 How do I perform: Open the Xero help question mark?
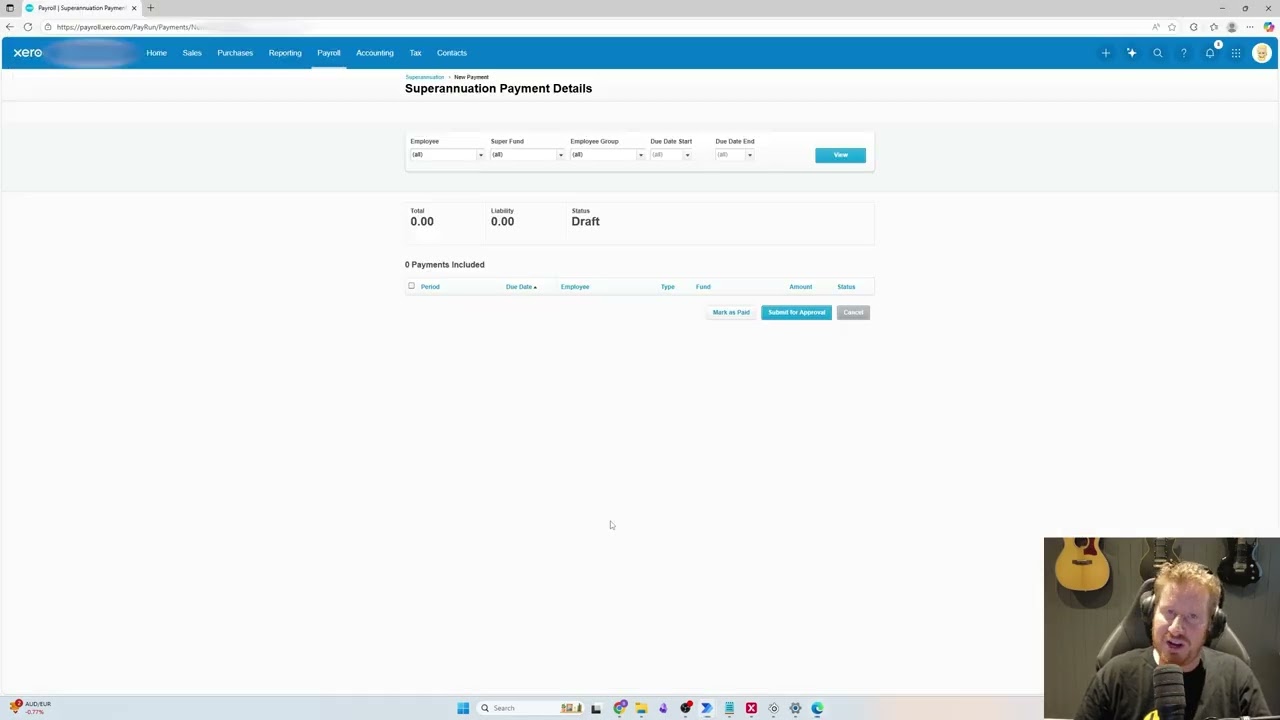[1183, 53]
